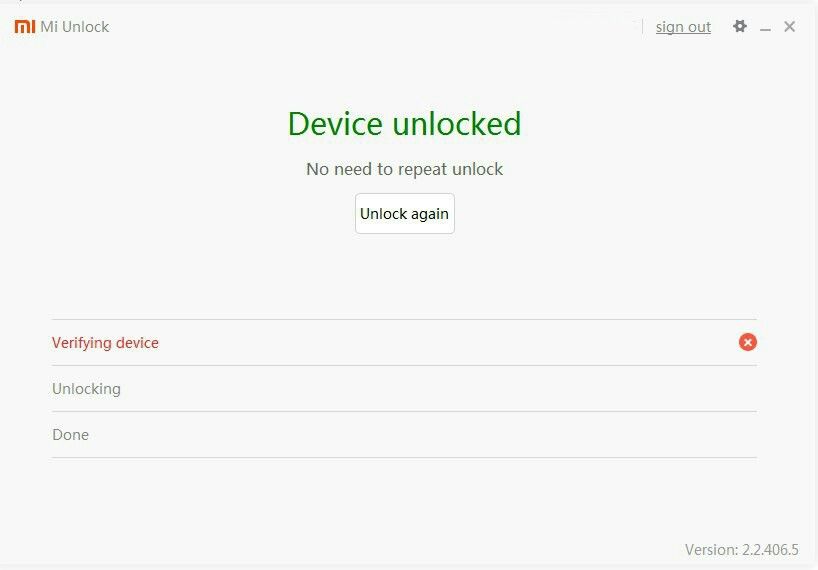This screenshot has height=570, width=818.
Task: Click the blank space right of Done label
Action: click(423, 434)
